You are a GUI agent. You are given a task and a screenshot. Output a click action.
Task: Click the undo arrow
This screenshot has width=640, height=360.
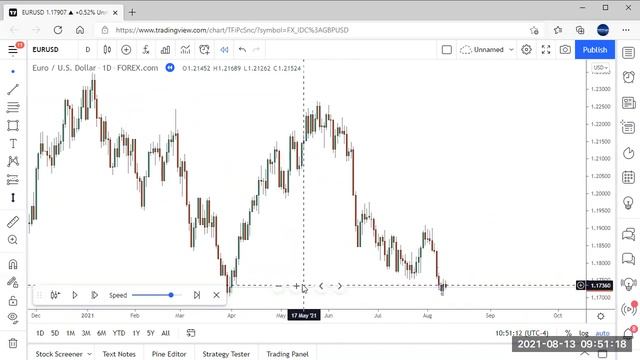(242, 50)
